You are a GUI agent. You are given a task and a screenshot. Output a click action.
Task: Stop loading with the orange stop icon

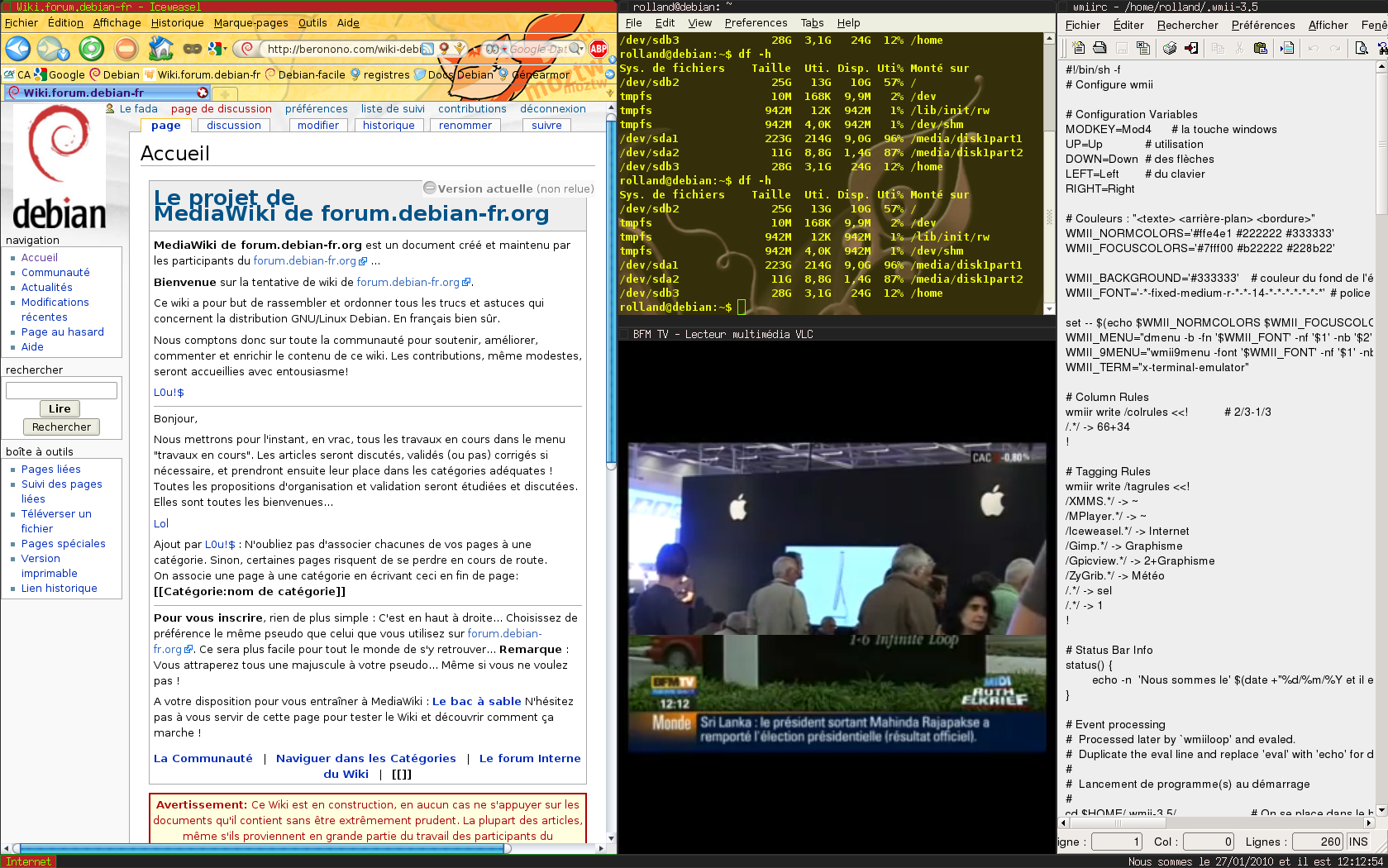(126, 49)
